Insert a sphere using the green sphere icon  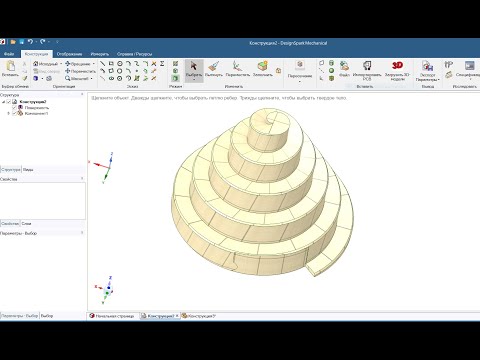(331, 70)
